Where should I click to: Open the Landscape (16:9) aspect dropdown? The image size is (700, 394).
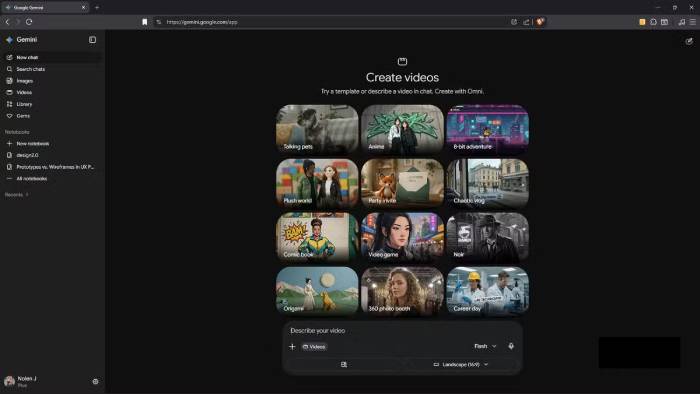(x=461, y=365)
